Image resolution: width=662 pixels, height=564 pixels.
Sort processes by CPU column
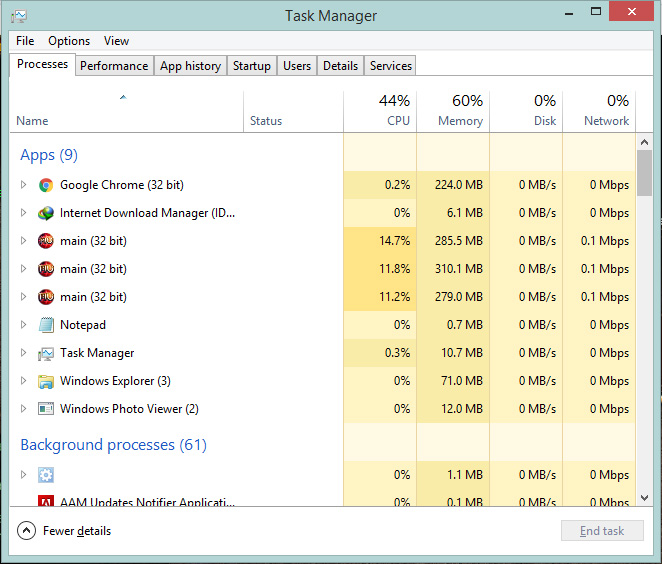pyautogui.click(x=380, y=111)
